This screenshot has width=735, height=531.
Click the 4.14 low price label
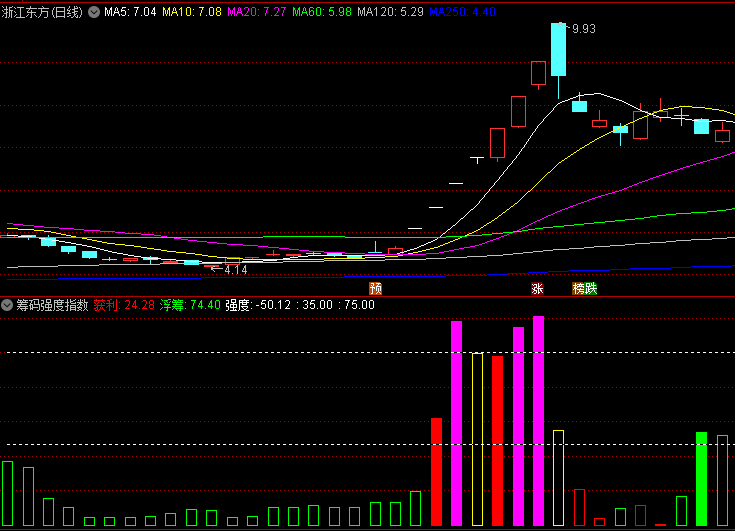coord(236,270)
